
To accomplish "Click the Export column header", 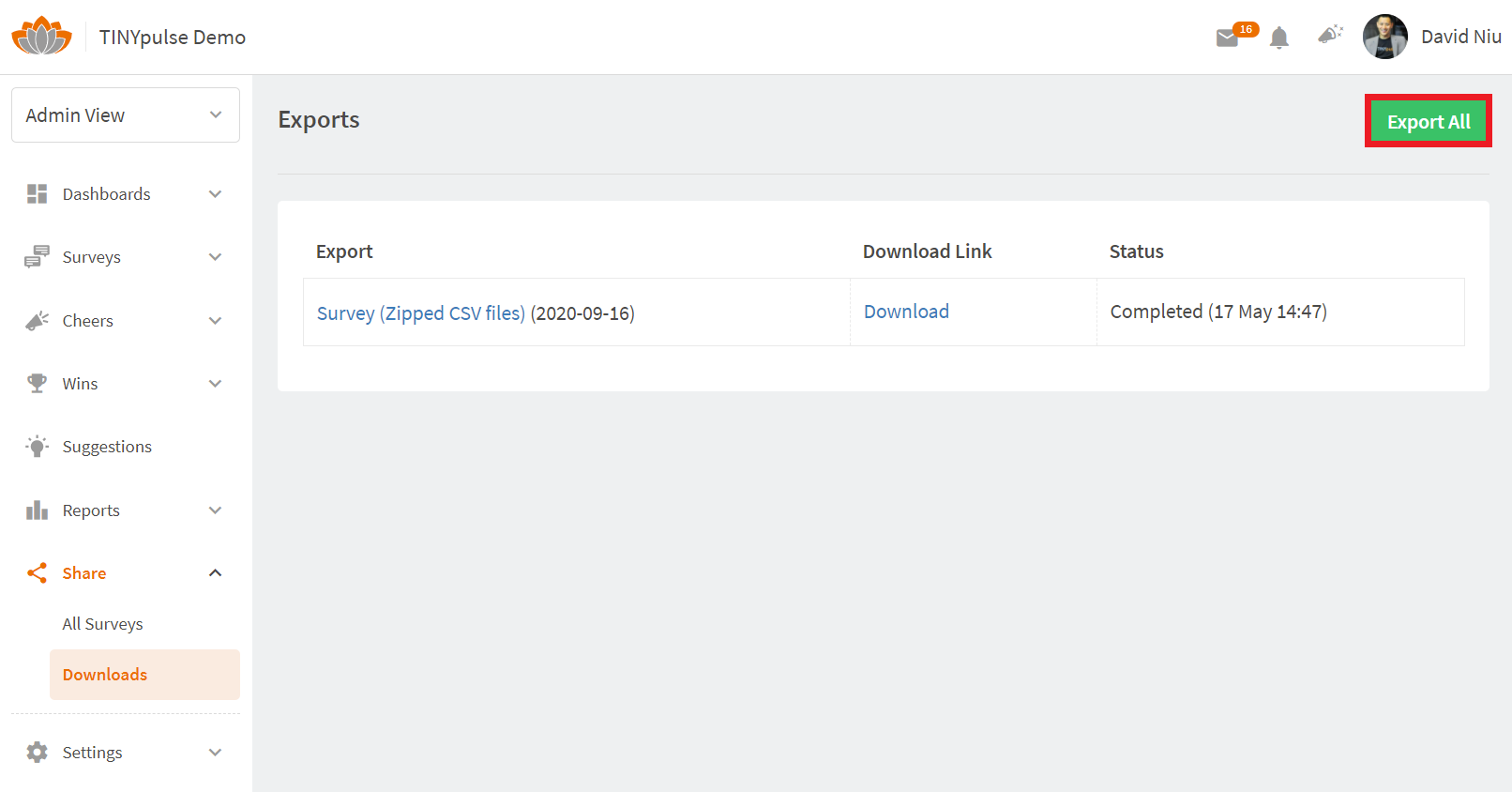I will [x=344, y=251].
